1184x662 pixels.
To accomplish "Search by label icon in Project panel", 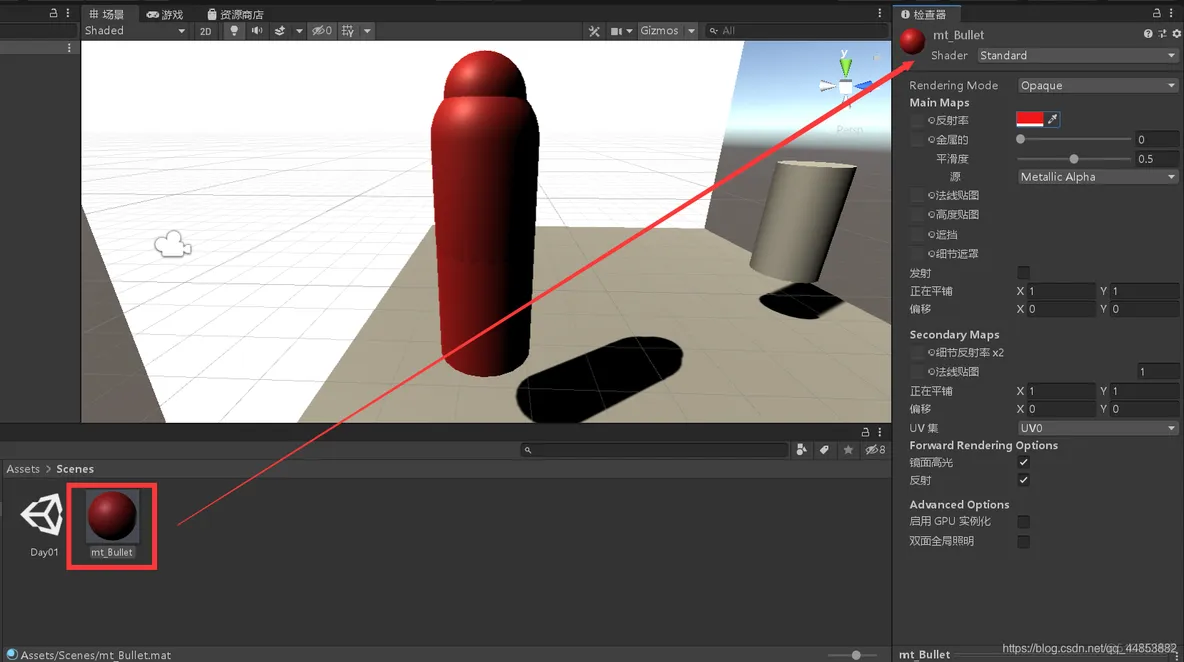I will click(x=825, y=450).
